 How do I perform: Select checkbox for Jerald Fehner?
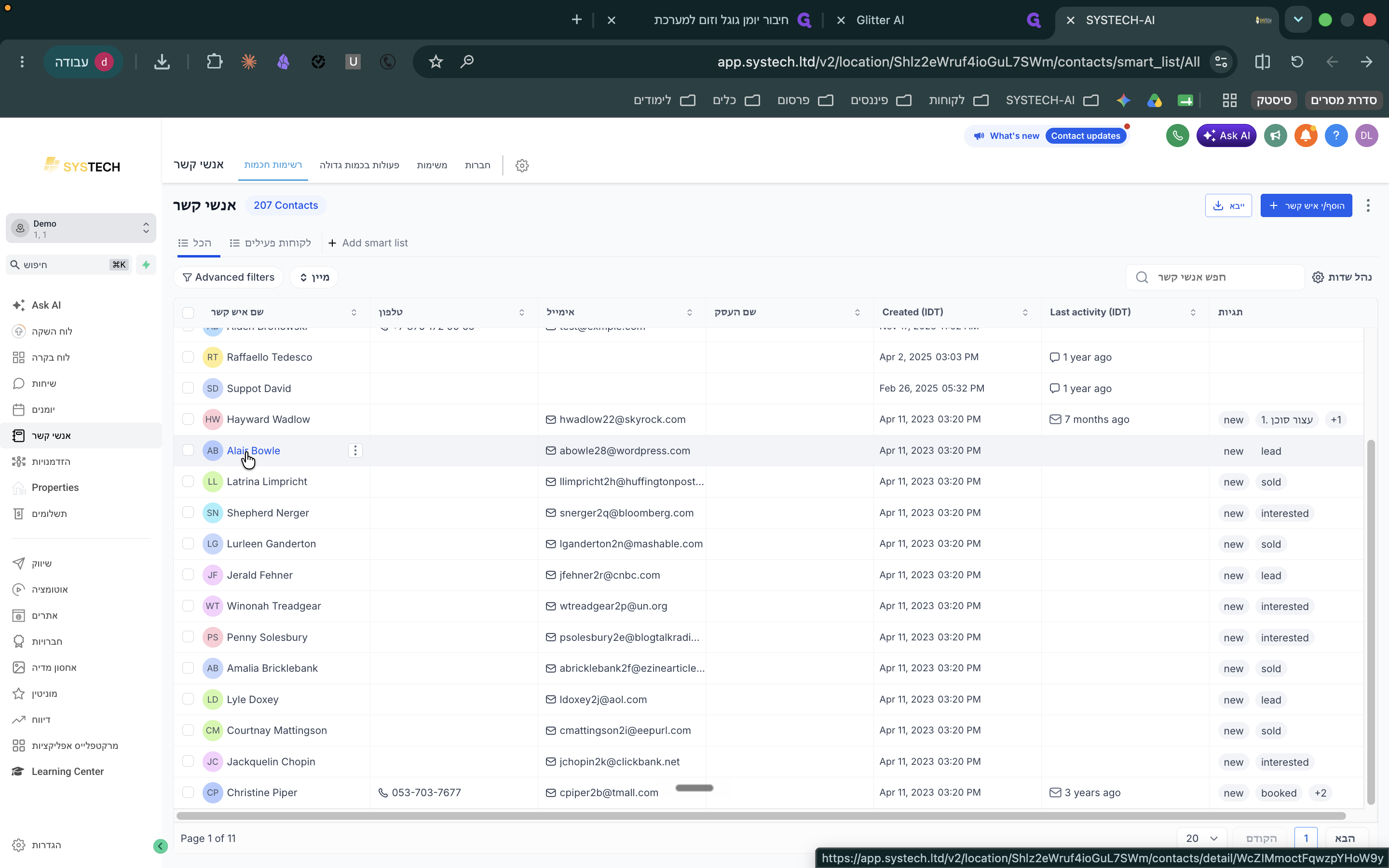coord(188,575)
